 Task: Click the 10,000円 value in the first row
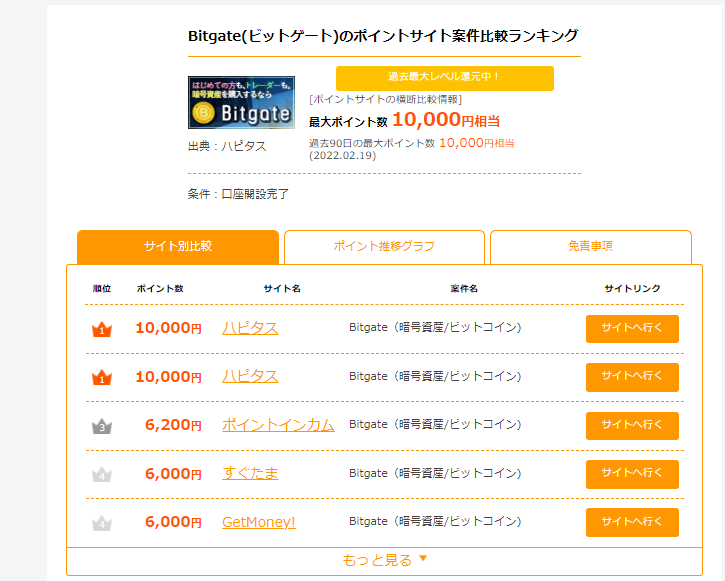[169, 328]
